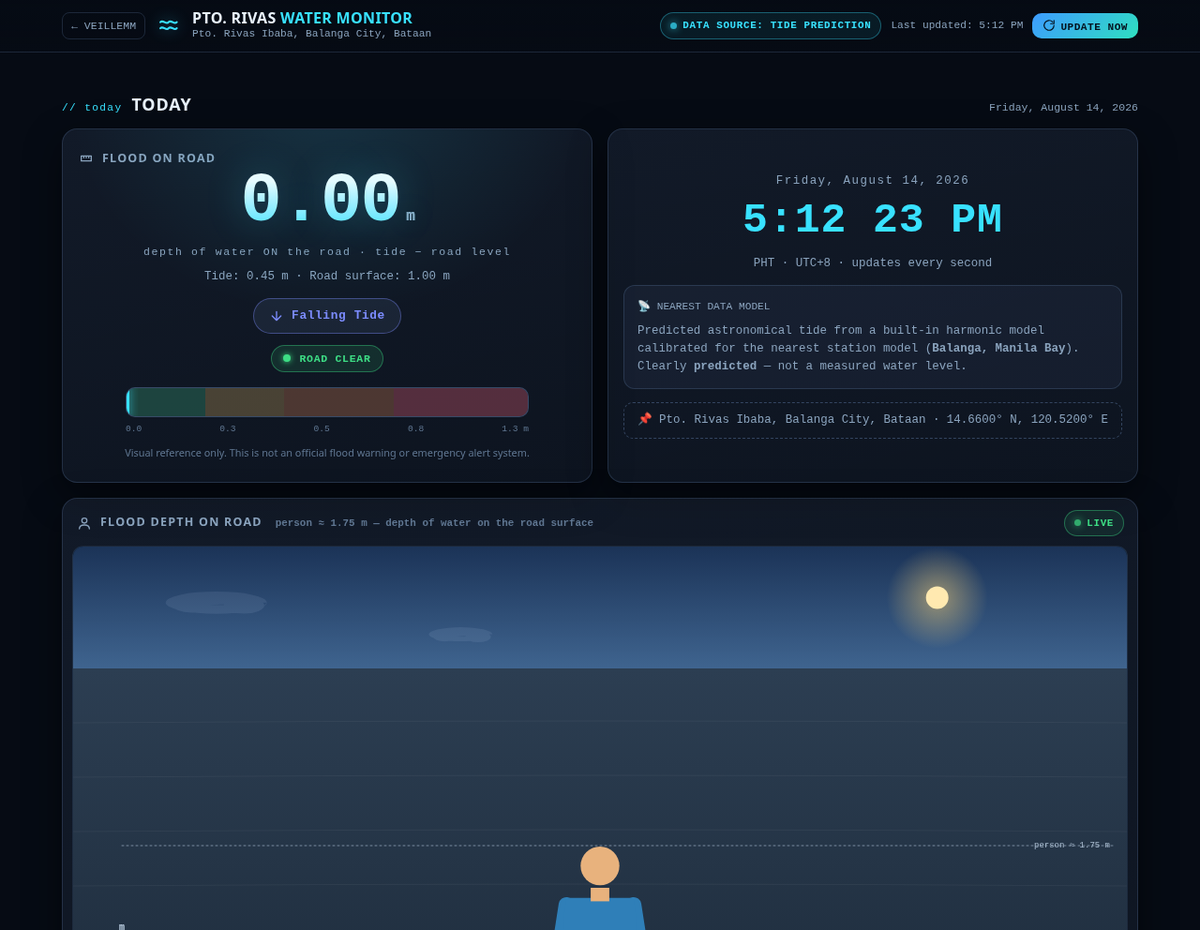This screenshot has width=1200, height=930.
Task: Click the satellite icon beside Nearest Data Model
Action: click(644, 306)
